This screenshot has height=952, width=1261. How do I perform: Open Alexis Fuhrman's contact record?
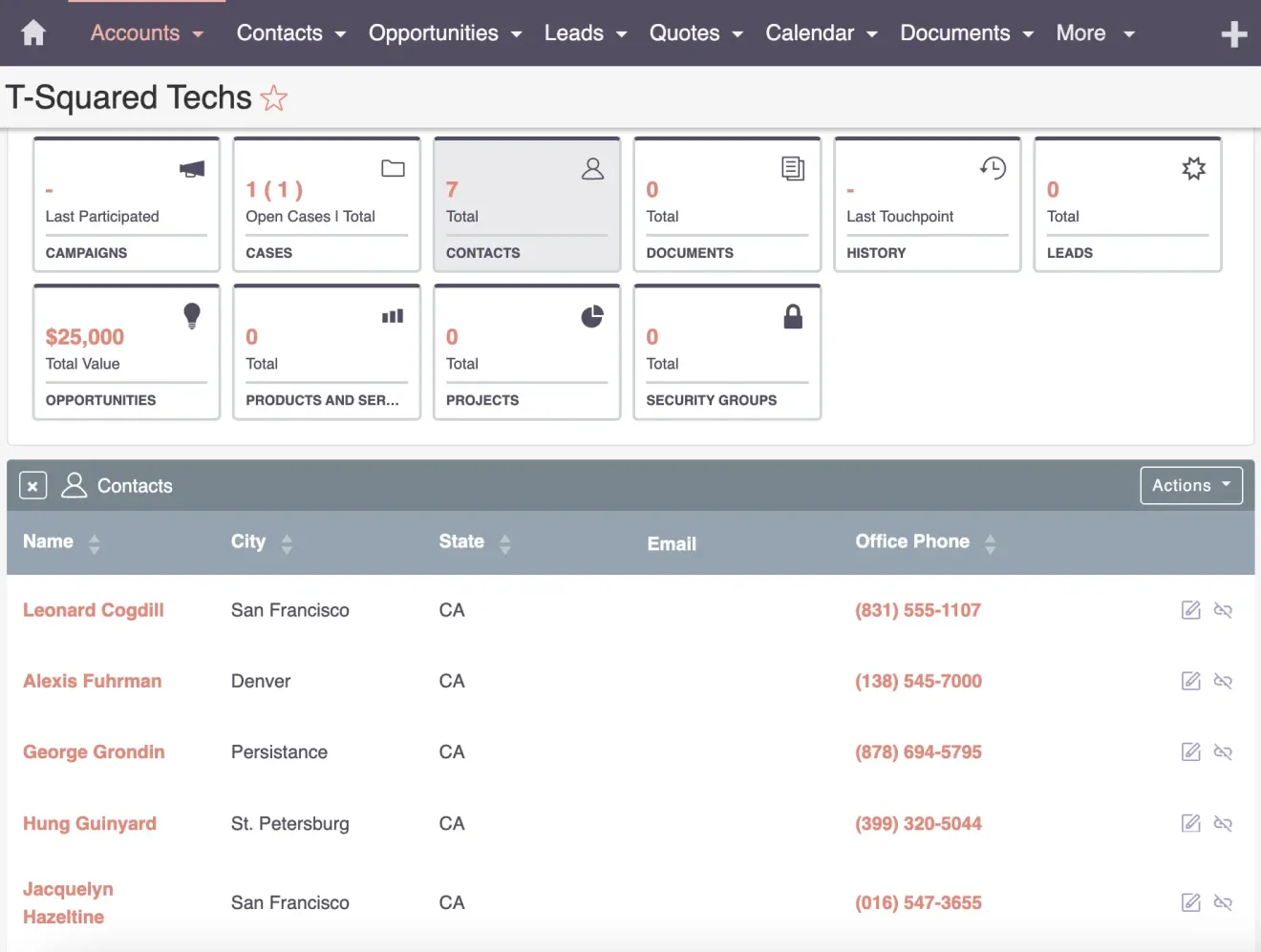[92, 681]
